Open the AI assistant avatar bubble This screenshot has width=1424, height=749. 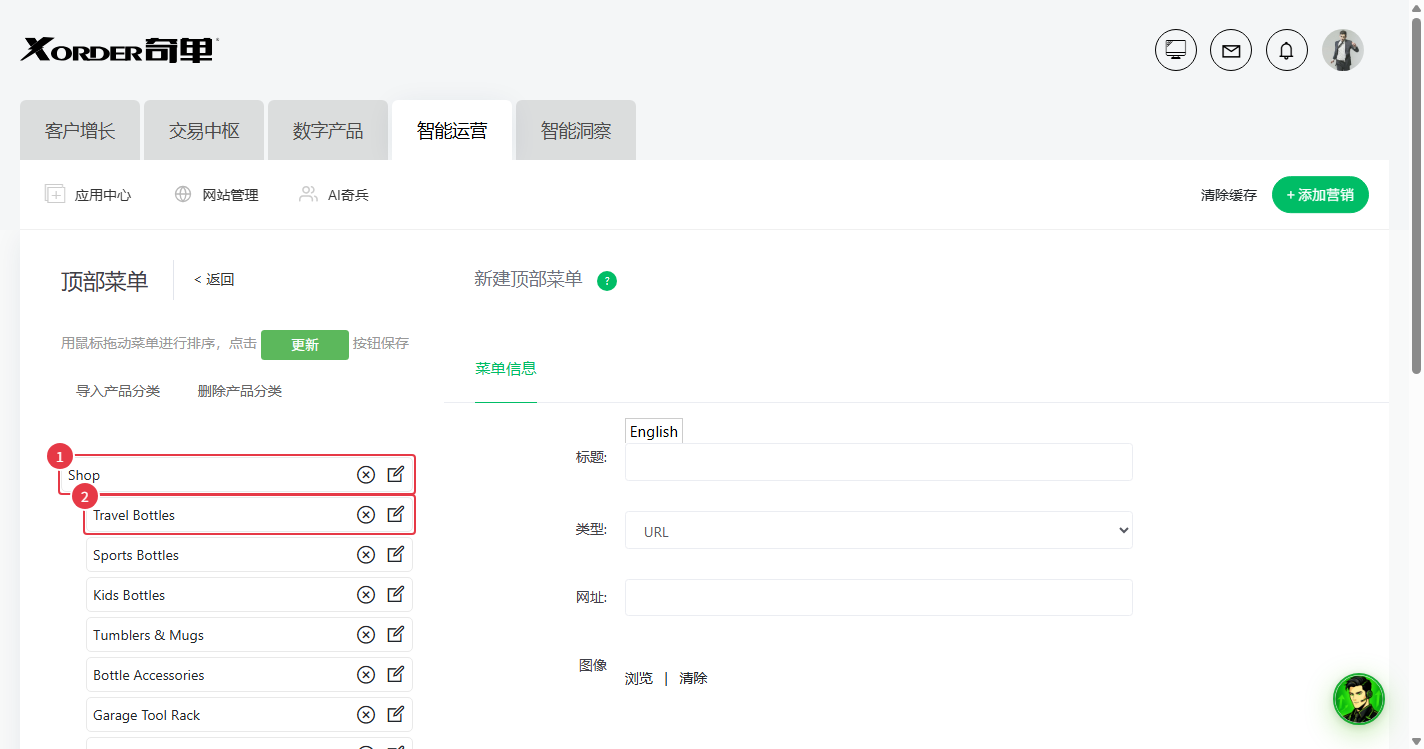coord(1359,699)
